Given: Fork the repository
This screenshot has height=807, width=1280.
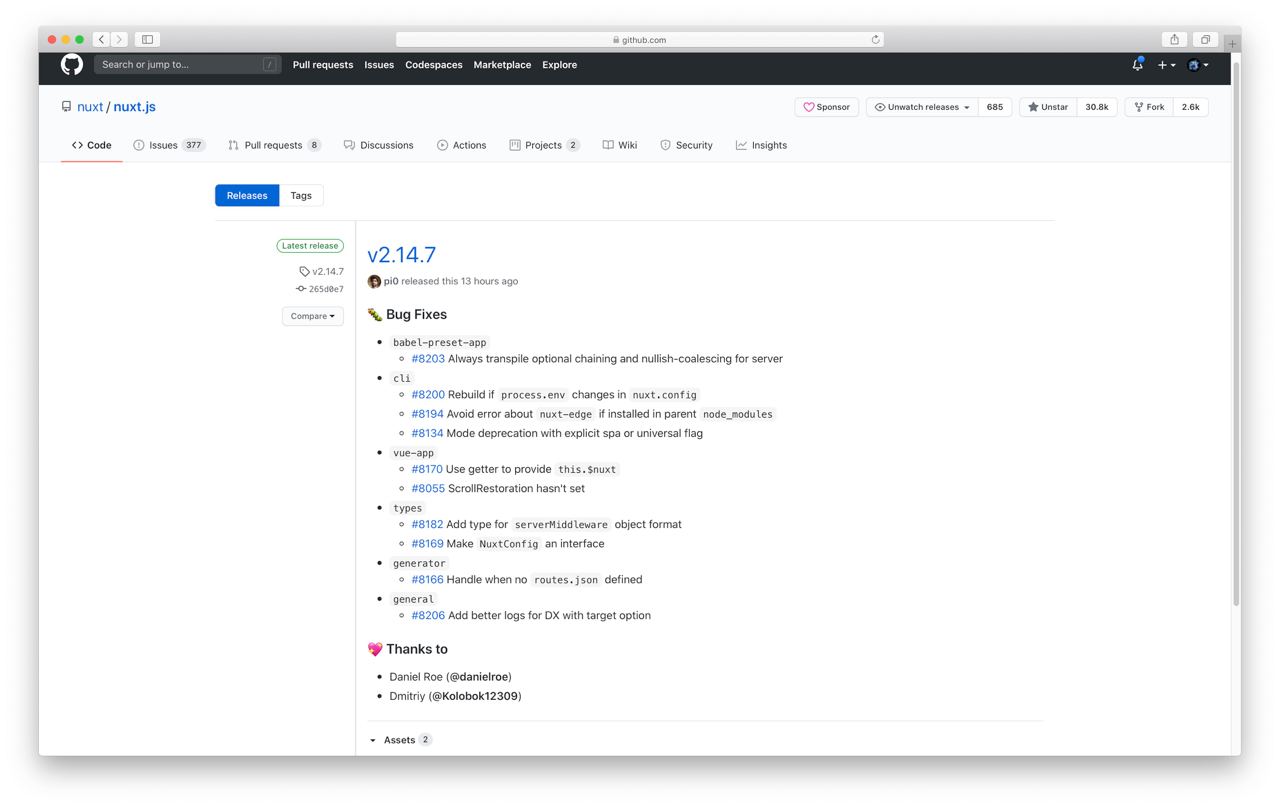Looking at the screenshot, I should tap(1149, 107).
